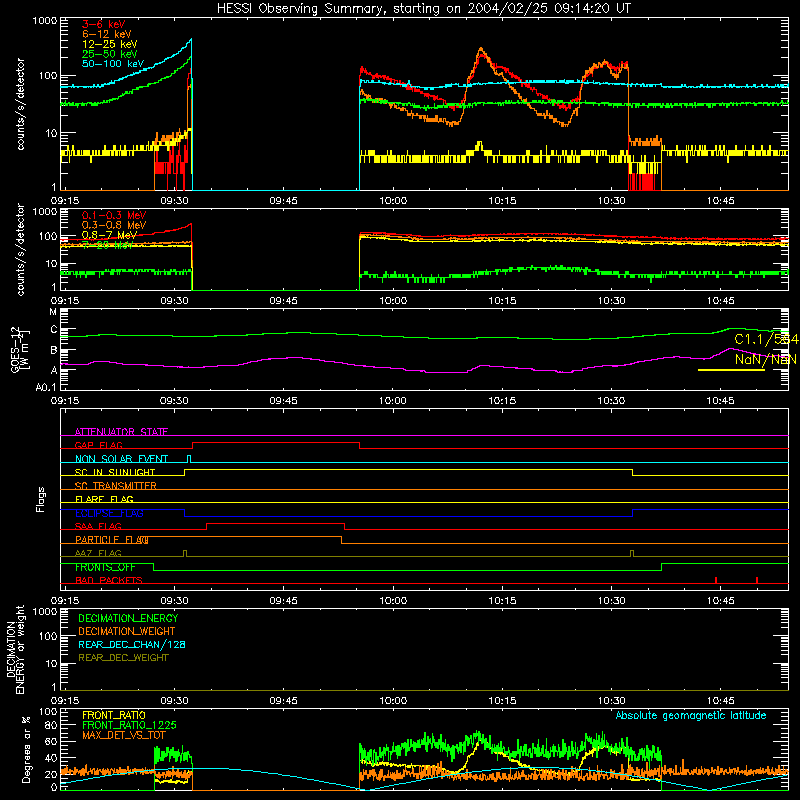Click the HESSI Observing Summary title text
The width and height of the screenshot is (800, 800).
pos(423,9)
